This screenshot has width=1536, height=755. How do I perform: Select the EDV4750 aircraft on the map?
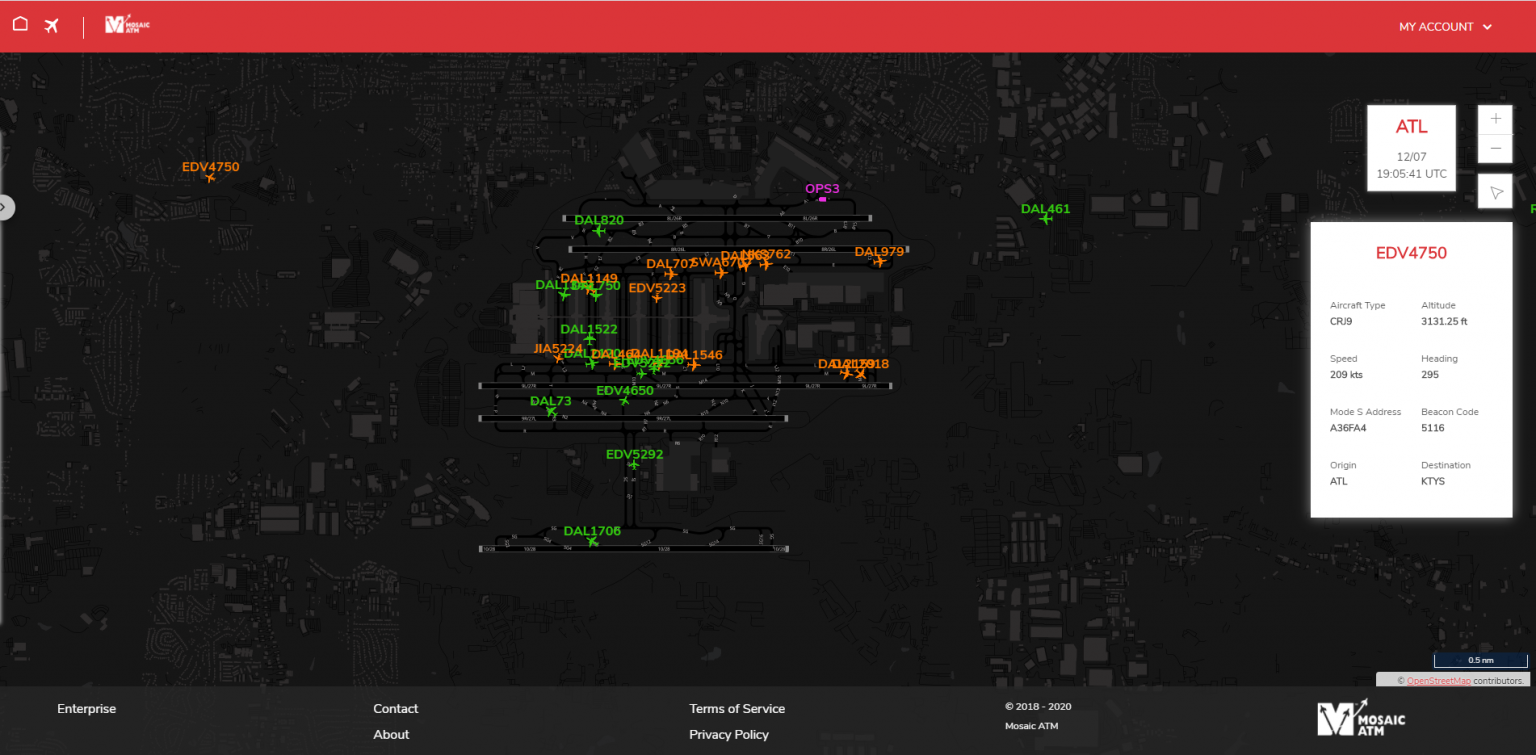pyautogui.click(x=210, y=177)
